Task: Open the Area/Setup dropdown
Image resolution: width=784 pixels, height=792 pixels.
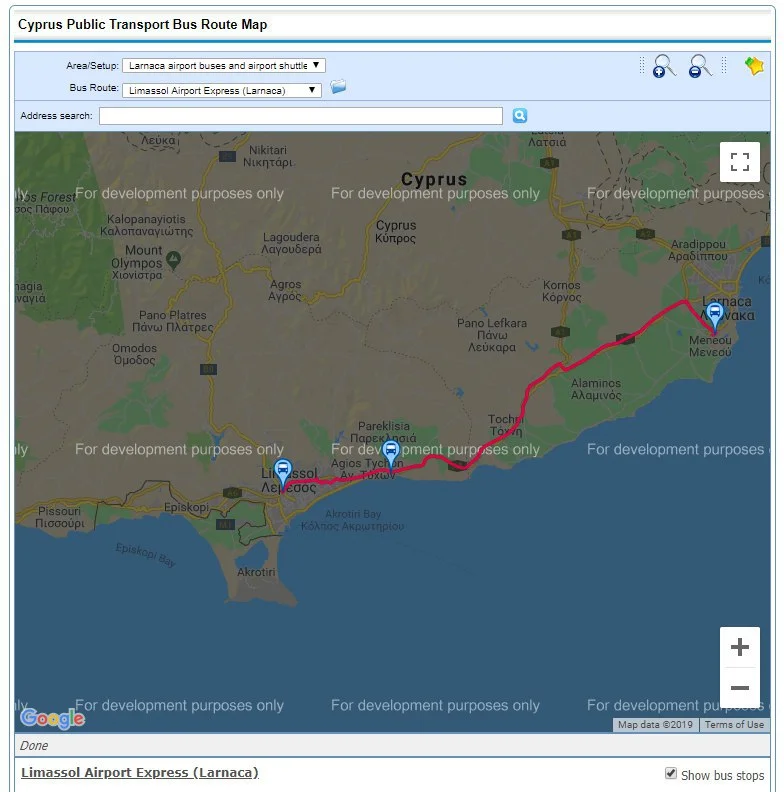Action: 224,66
